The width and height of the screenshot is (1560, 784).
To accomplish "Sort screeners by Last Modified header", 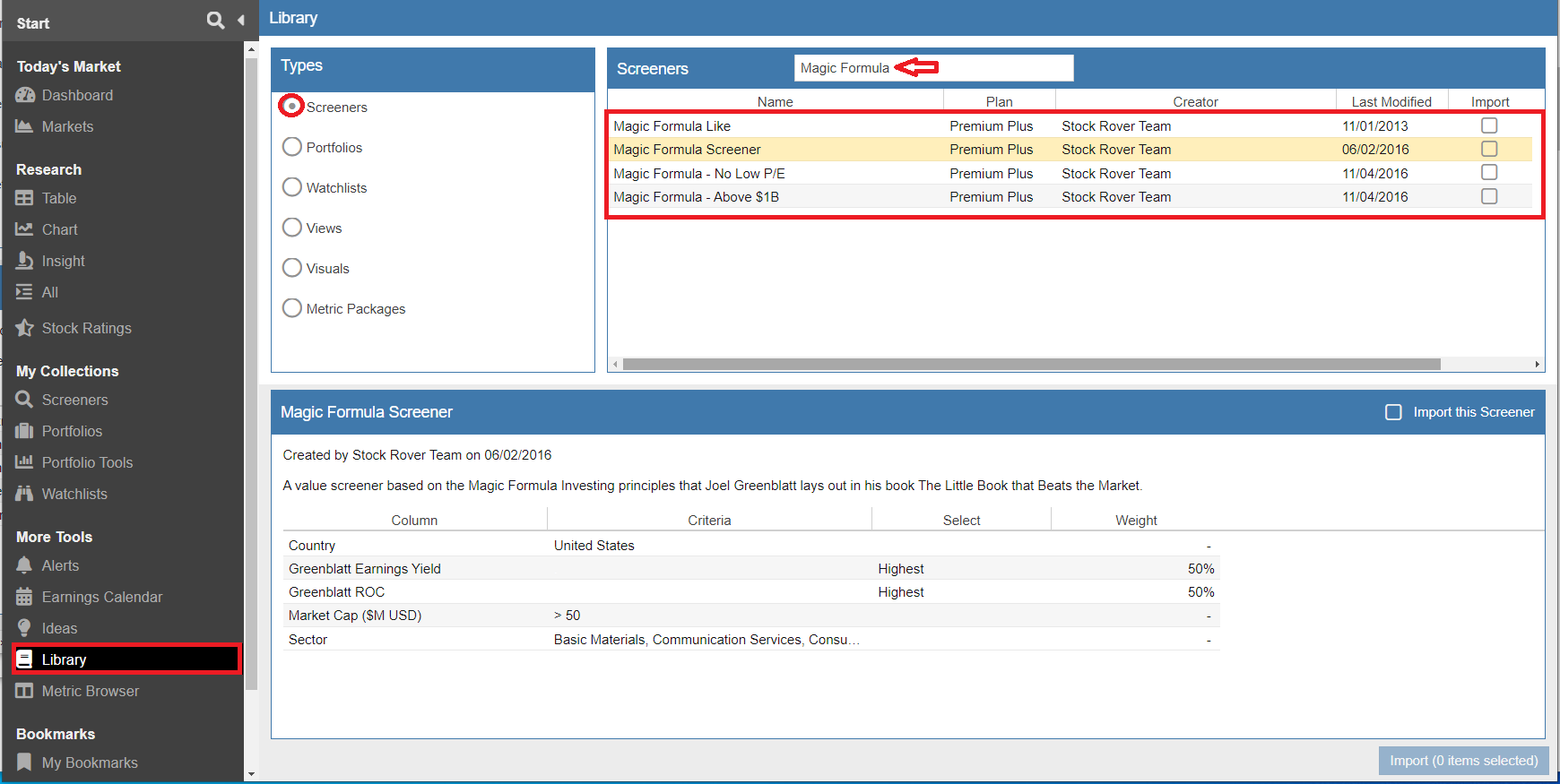I will point(1391,101).
